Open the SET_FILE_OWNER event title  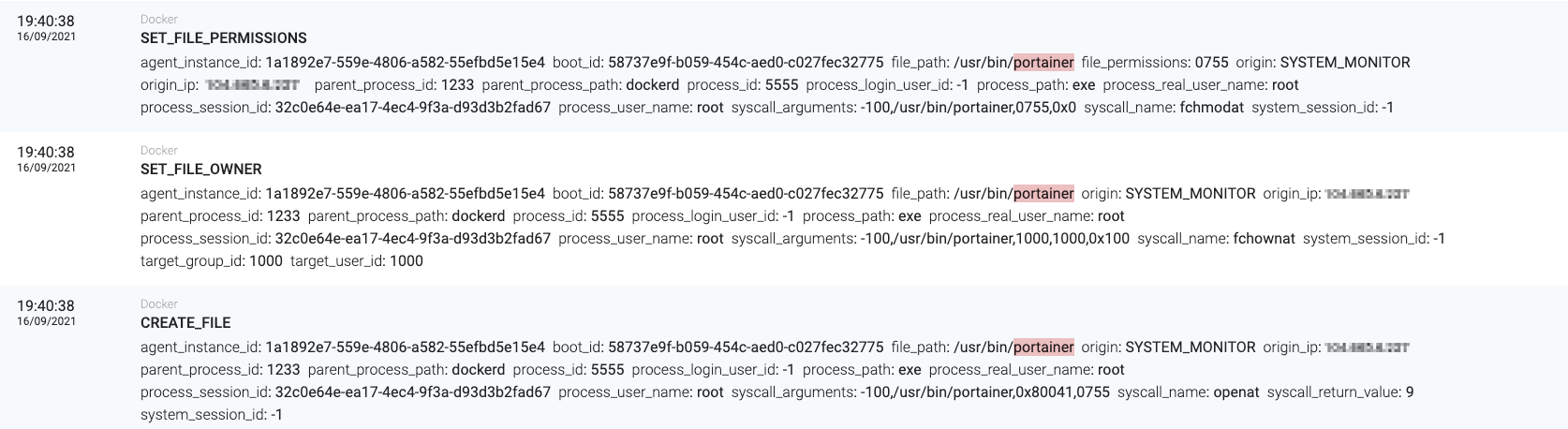tap(200, 170)
